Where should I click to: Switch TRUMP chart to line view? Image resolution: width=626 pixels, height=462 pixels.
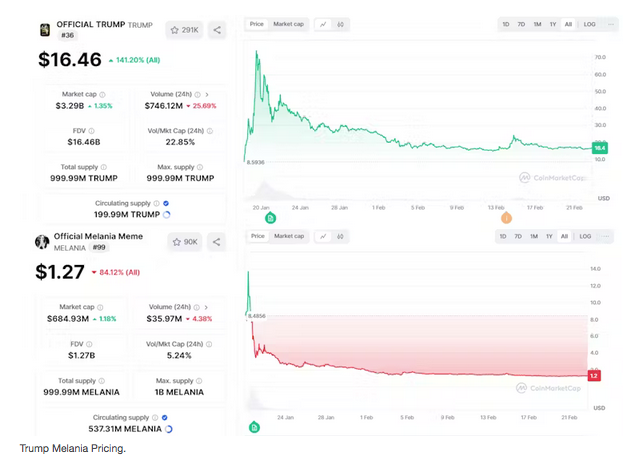tap(323, 24)
